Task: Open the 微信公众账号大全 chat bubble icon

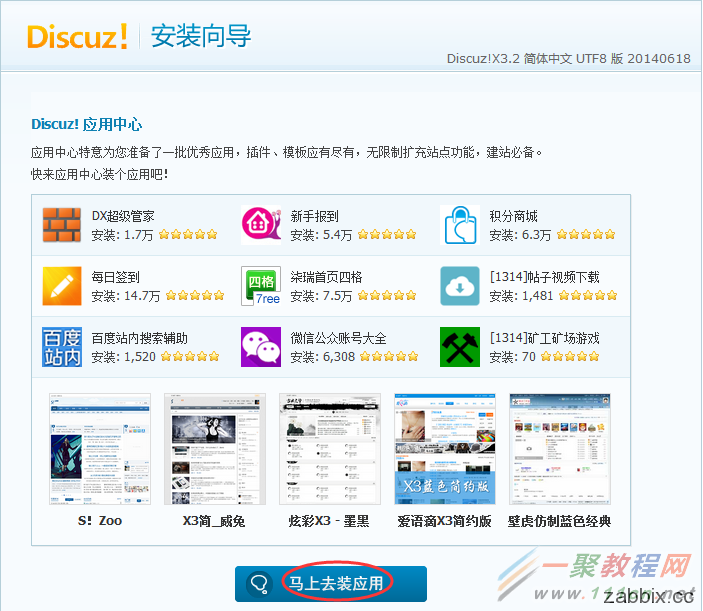Action: [x=261, y=347]
